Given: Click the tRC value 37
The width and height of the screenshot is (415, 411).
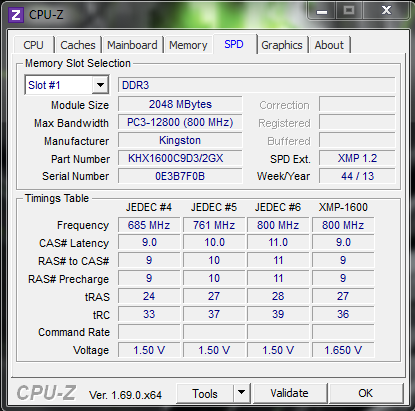Looking at the screenshot, I should 214,314.
